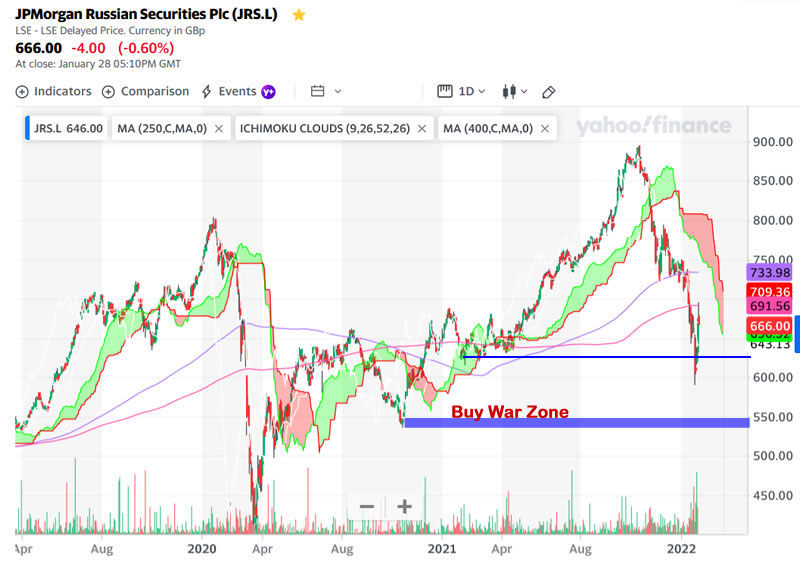Expand the date range dropdown chevron

tap(338, 92)
